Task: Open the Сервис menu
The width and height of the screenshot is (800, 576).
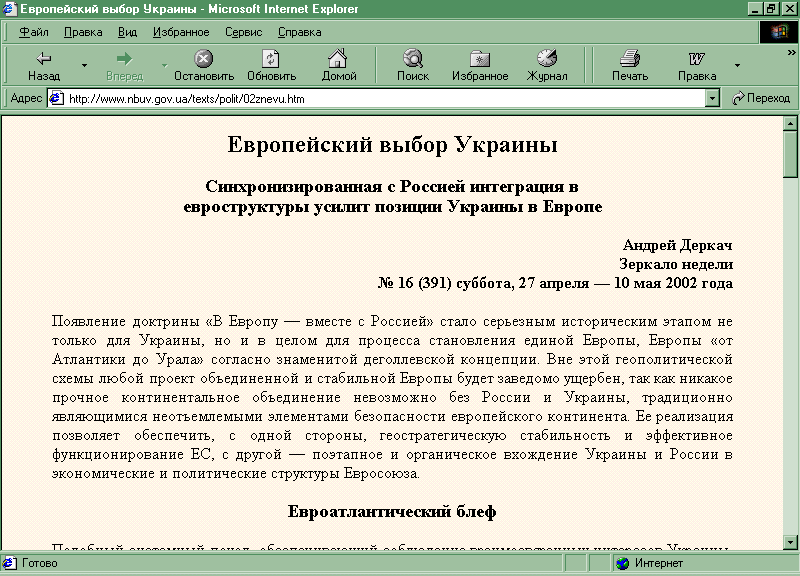Action: click(x=243, y=32)
